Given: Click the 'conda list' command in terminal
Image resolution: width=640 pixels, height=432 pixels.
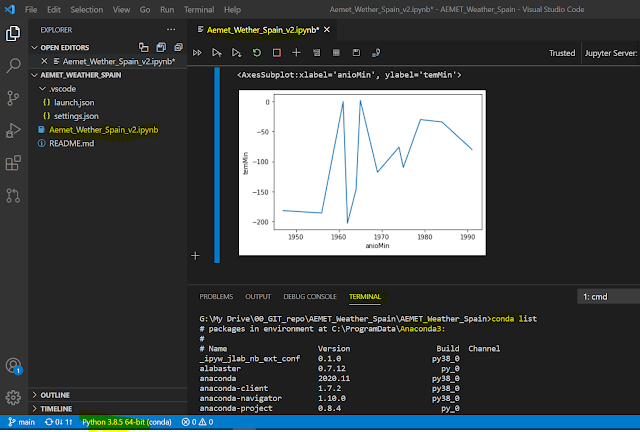Looking at the screenshot, I should pos(514,319).
